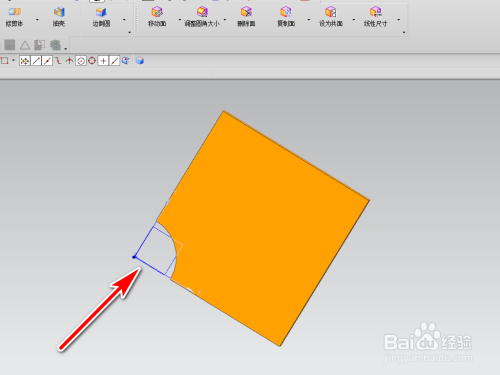Image resolution: width=500 pixels, height=375 pixels.
Task: Toggle Enable Snap Point button
Action: click(25, 61)
